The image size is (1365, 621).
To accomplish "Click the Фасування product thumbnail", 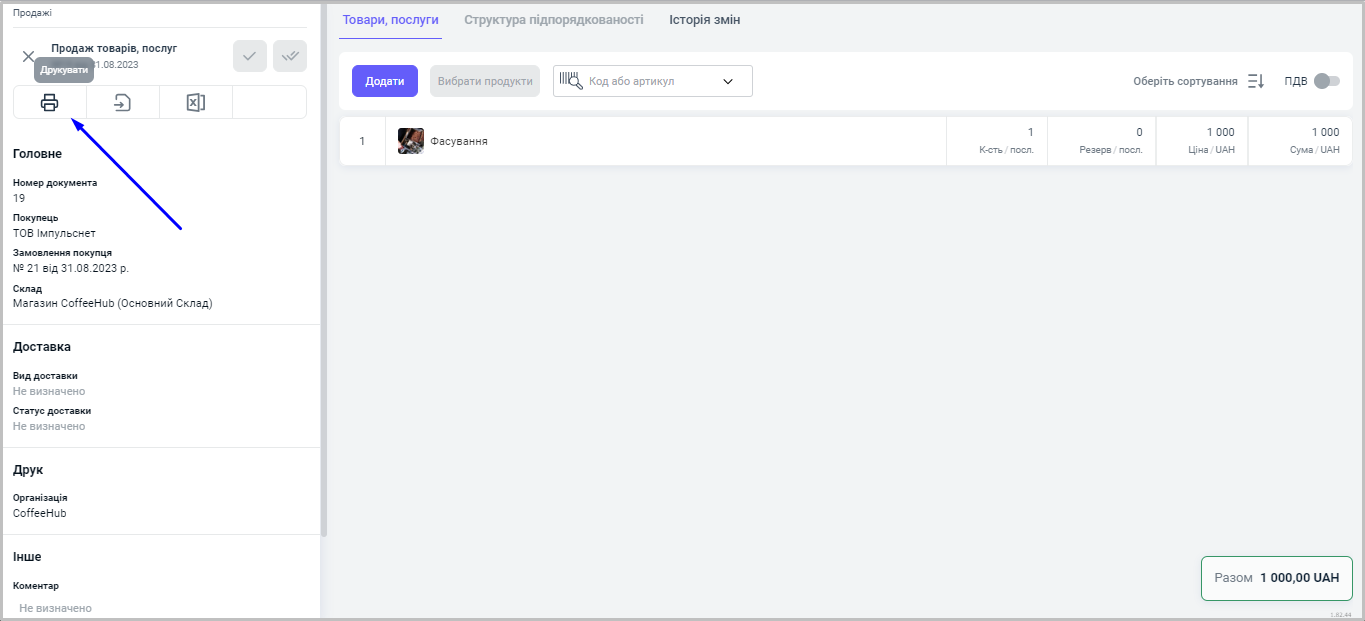I will pos(410,141).
